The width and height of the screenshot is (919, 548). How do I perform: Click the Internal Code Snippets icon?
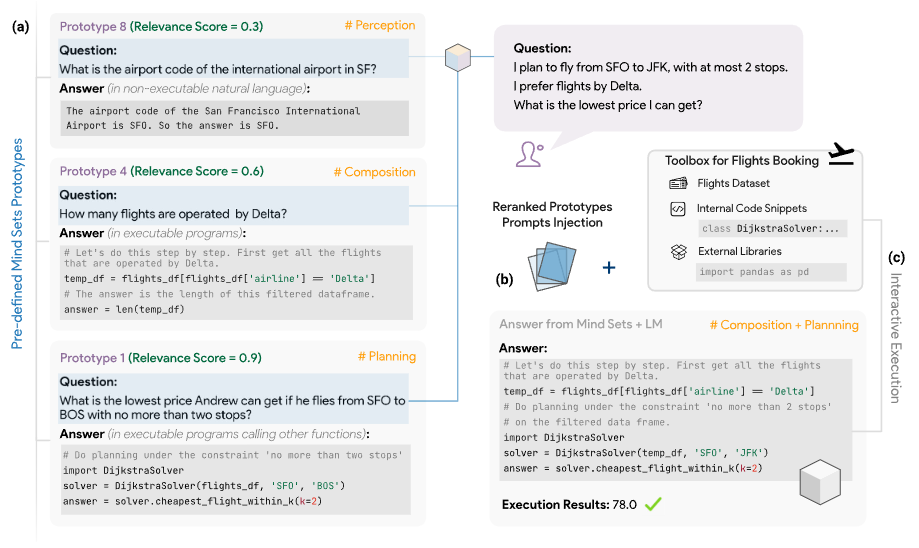(678, 209)
